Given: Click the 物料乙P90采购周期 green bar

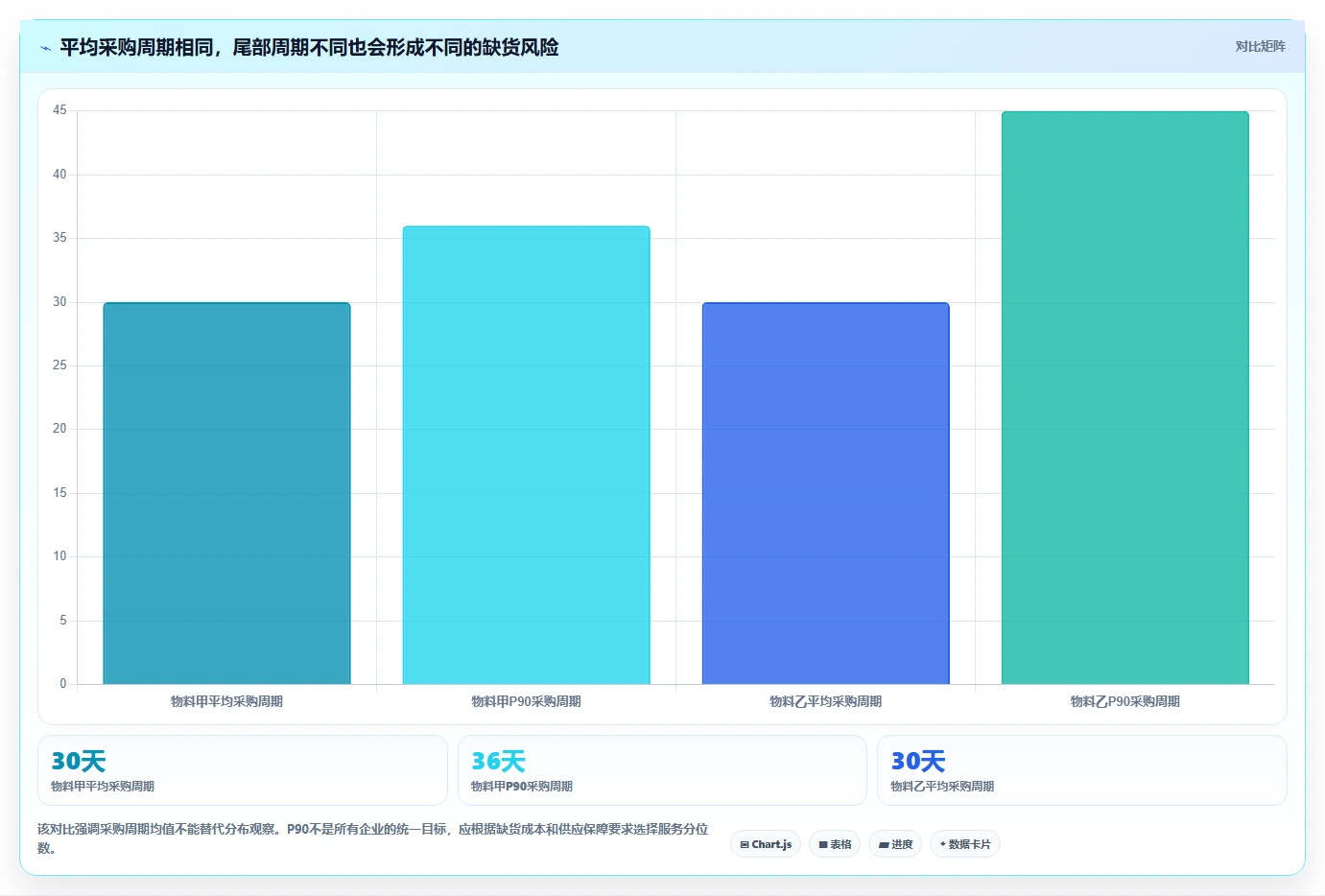Looking at the screenshot, I should (x=1124, y=398).
